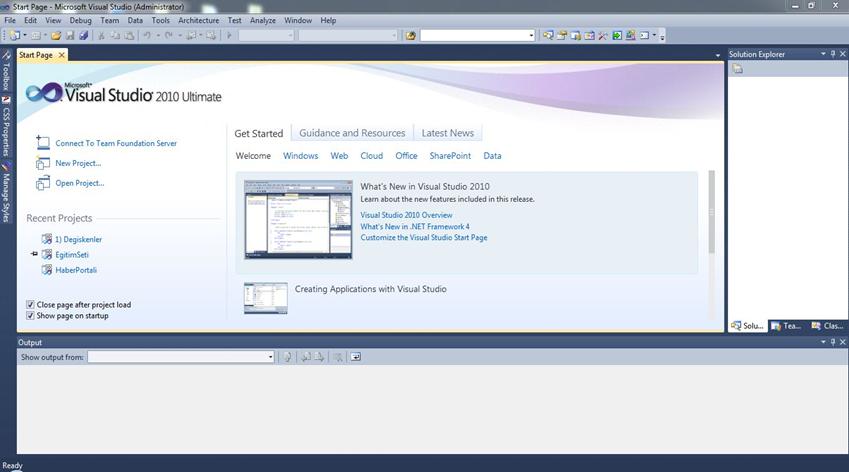The height and width of the screenshot is (472, 849).
Task: Select the Team Explorer bottom tab
Action: 787,326
